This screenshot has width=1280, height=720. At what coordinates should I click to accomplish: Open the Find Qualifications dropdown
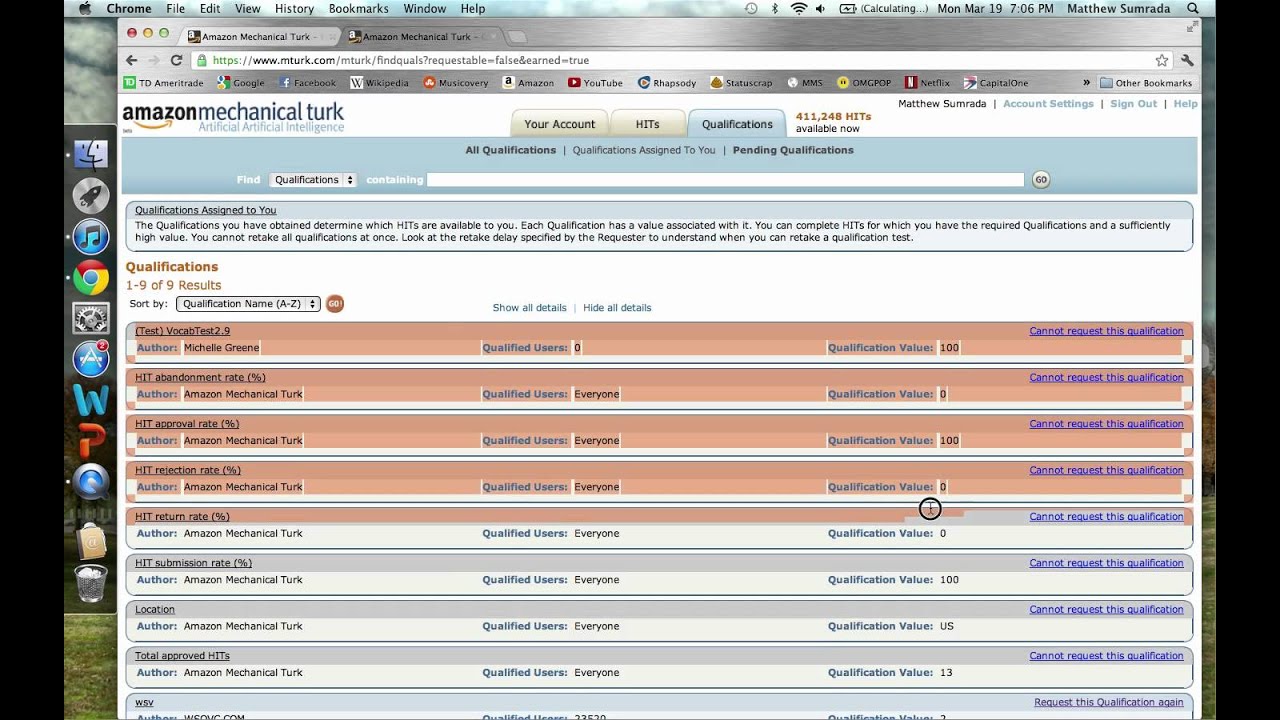pos(313,180)
